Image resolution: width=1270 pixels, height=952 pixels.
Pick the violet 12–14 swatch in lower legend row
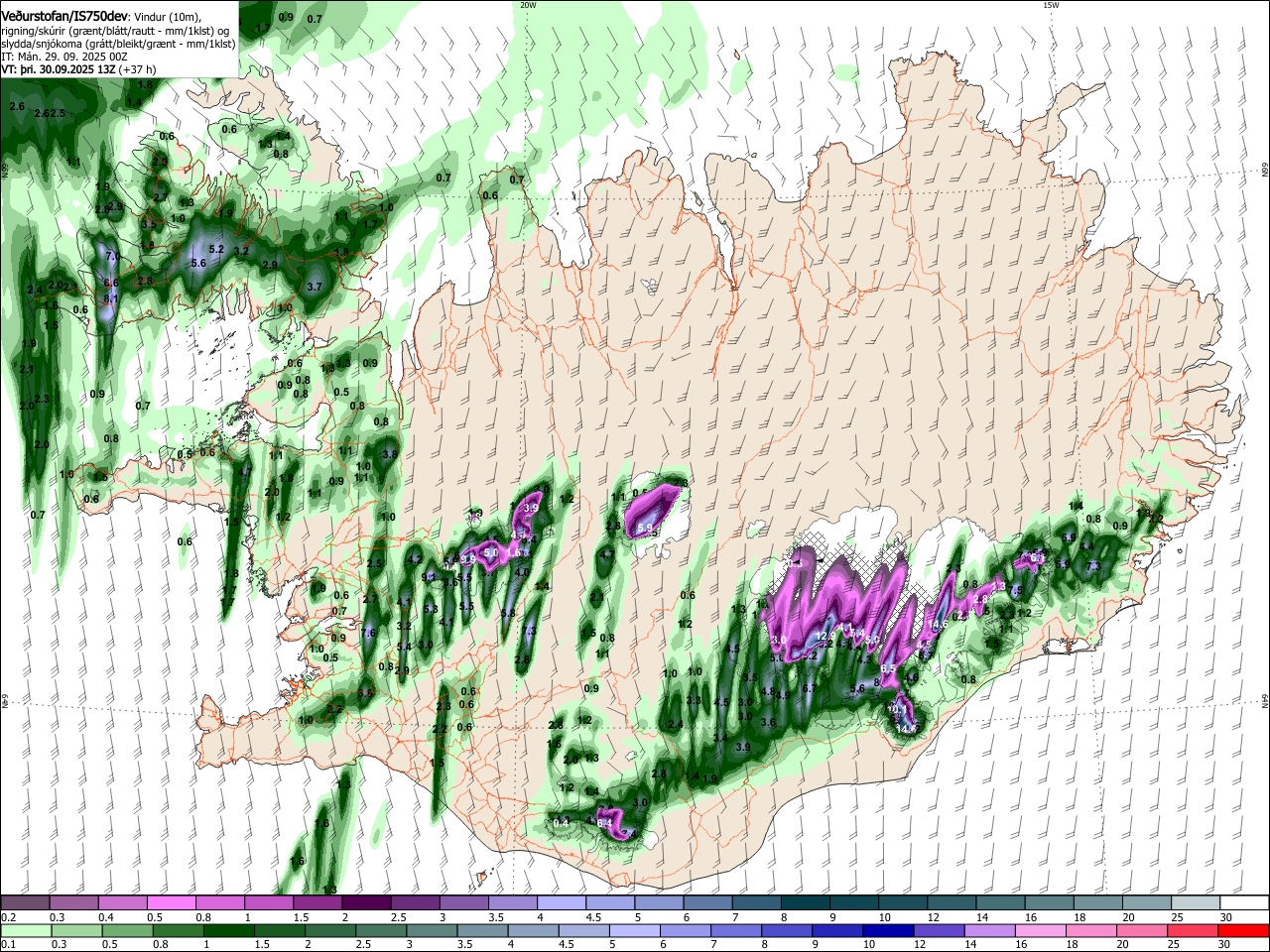pyautogui.click(x=938, y=930)
